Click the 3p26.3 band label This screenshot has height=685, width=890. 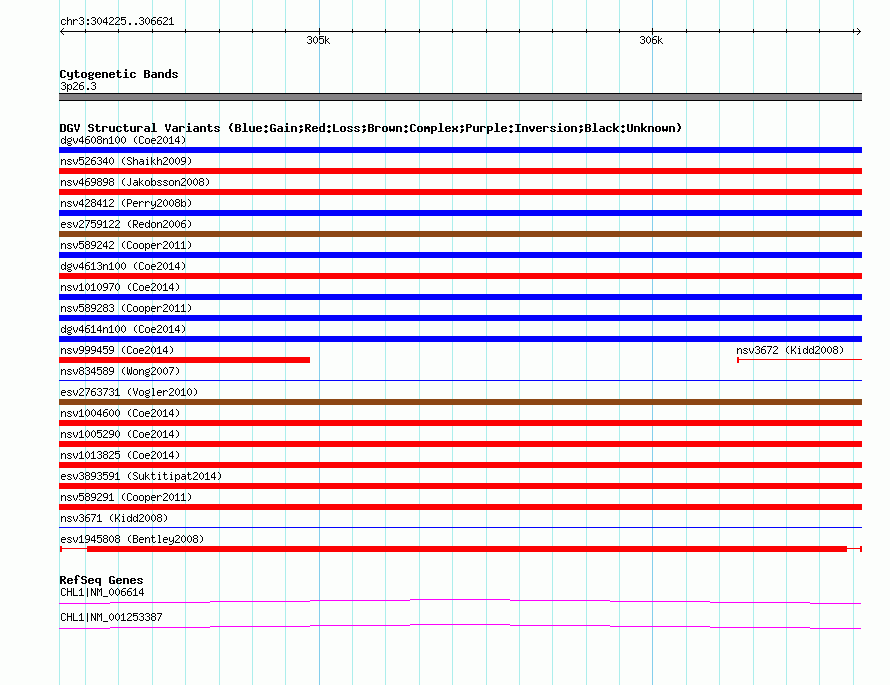[78, 86]
